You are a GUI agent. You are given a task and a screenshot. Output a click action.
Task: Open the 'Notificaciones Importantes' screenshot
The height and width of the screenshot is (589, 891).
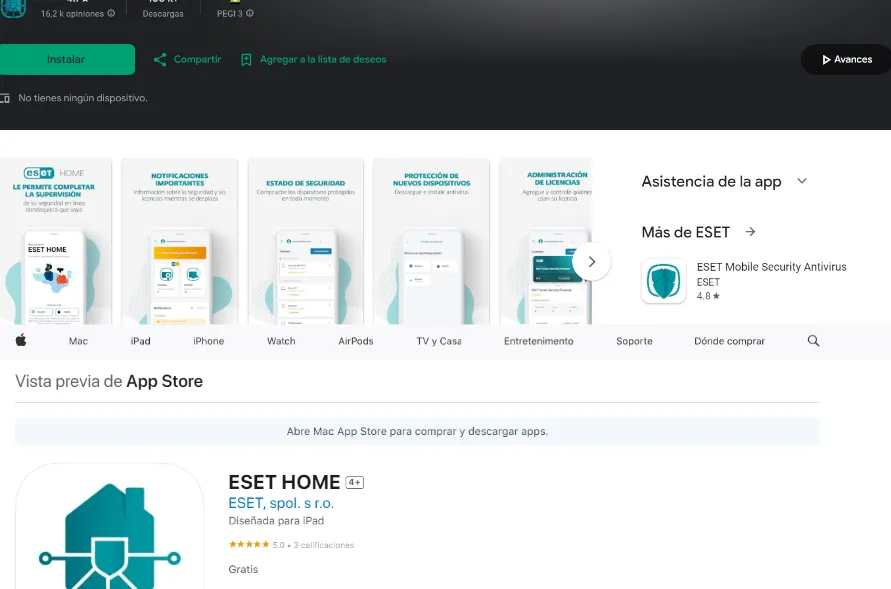coord(179,240)
